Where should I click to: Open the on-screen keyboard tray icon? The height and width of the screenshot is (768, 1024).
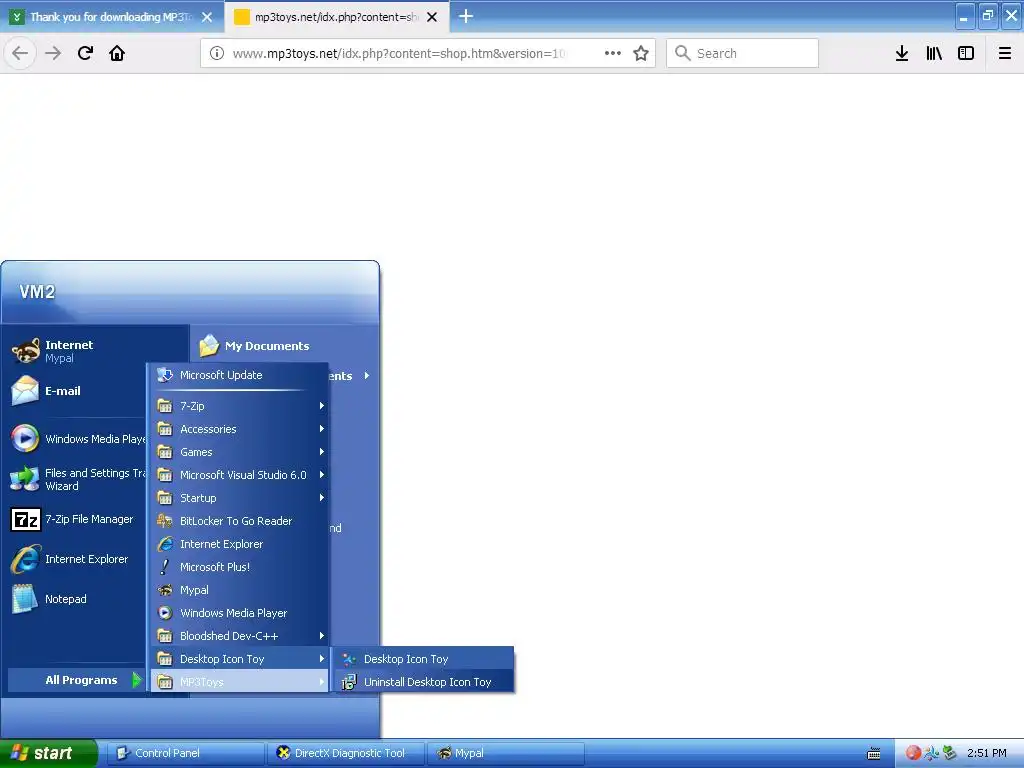[x=874, y=754]
